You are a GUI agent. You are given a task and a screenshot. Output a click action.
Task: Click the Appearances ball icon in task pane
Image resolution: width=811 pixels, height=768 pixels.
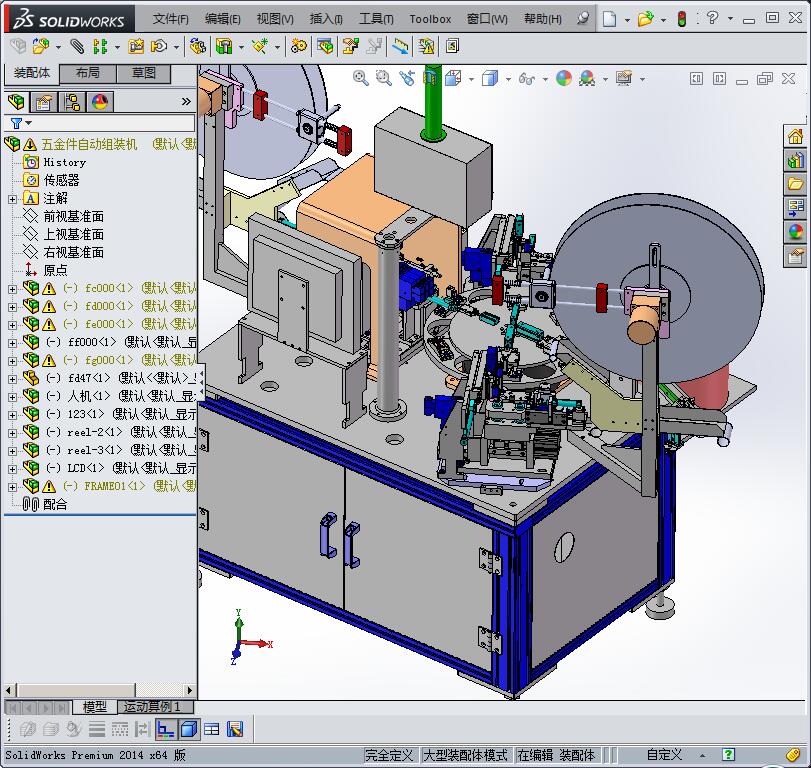[795, 231]
